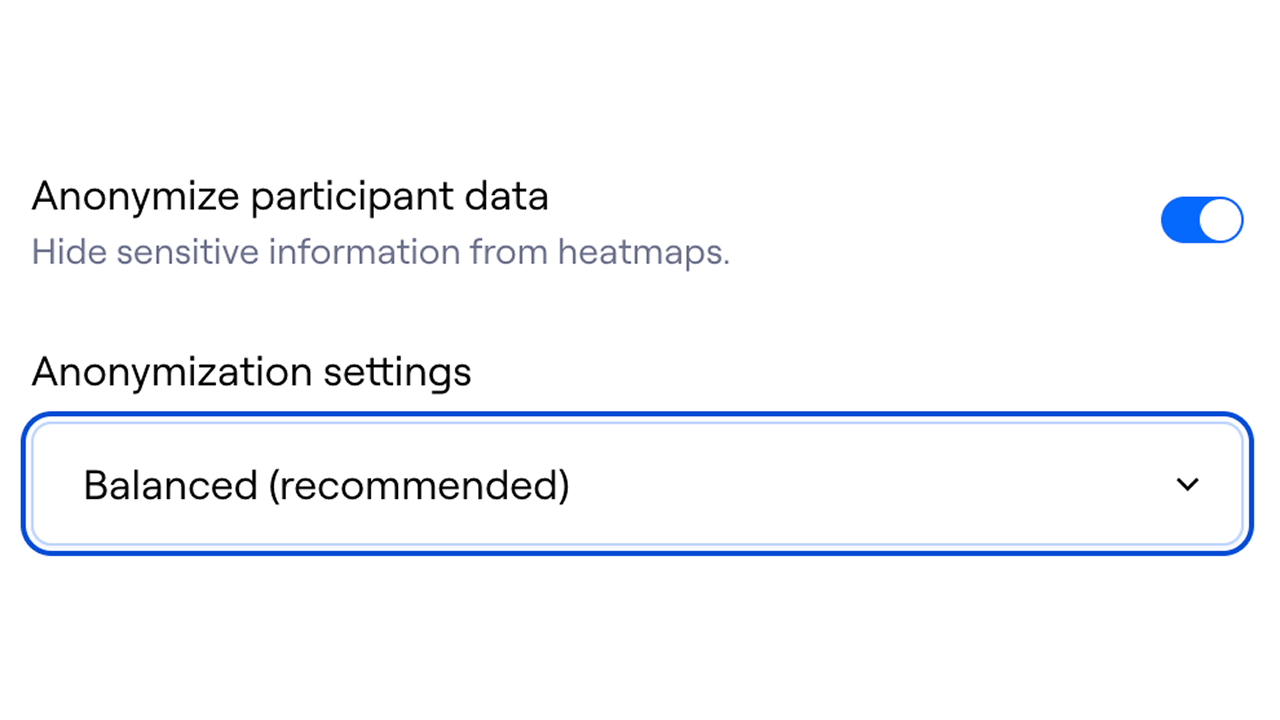Turn off the blue anonymize switch
The height and width of the screenshot is (720, 1280).
coord(1201,221)
